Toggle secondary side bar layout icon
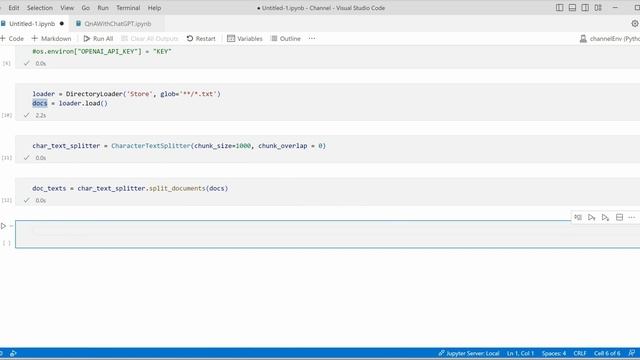 point(585,8)
